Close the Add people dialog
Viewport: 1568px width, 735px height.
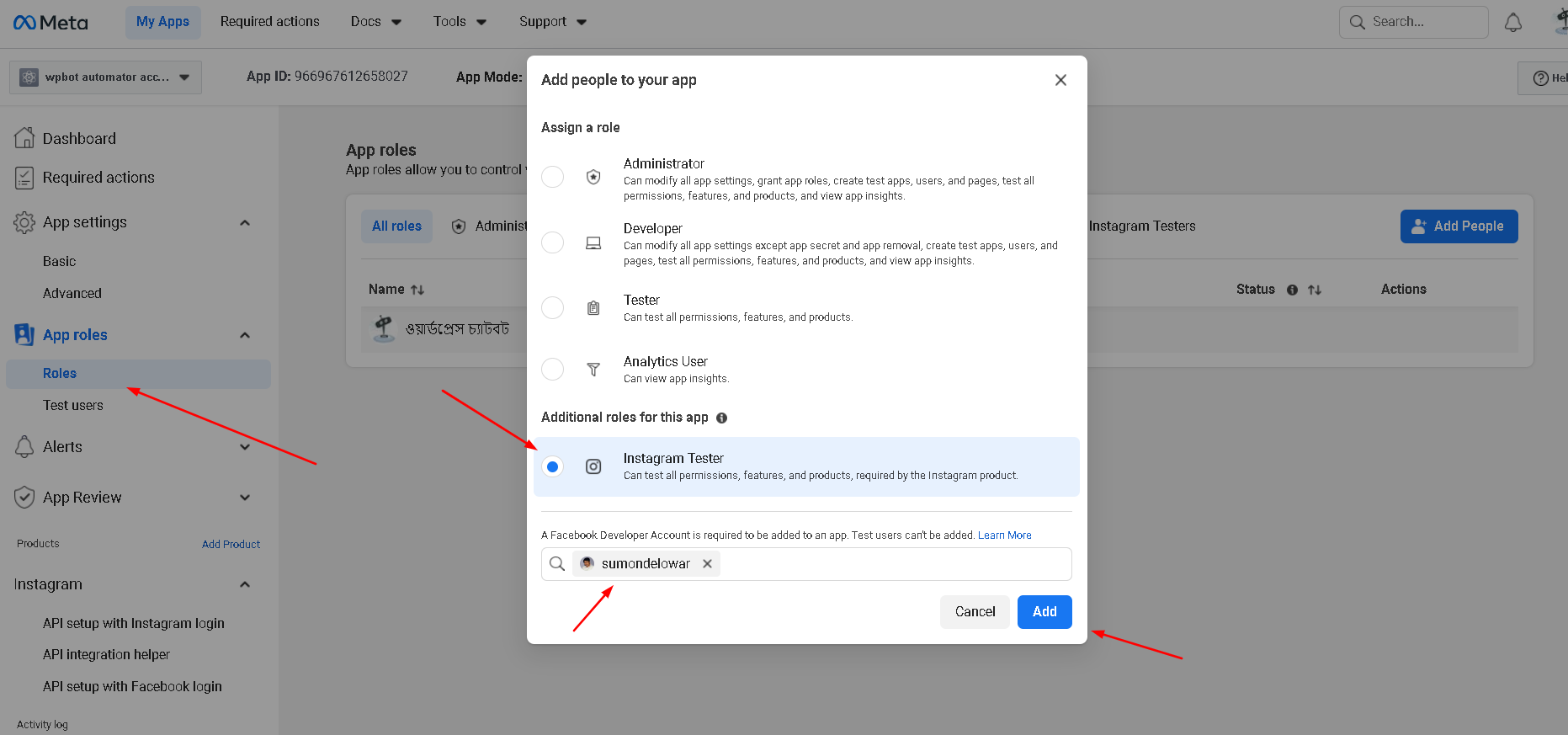(1060, 80)
